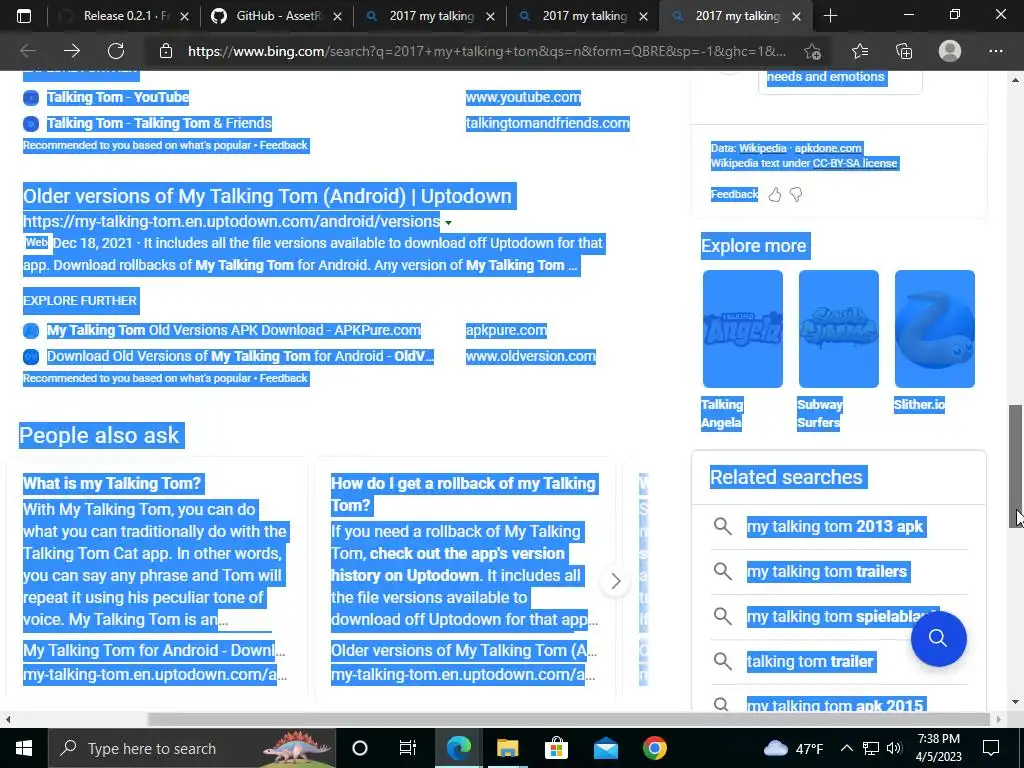
Task: Add this page to favorites star
Action: 812,51
